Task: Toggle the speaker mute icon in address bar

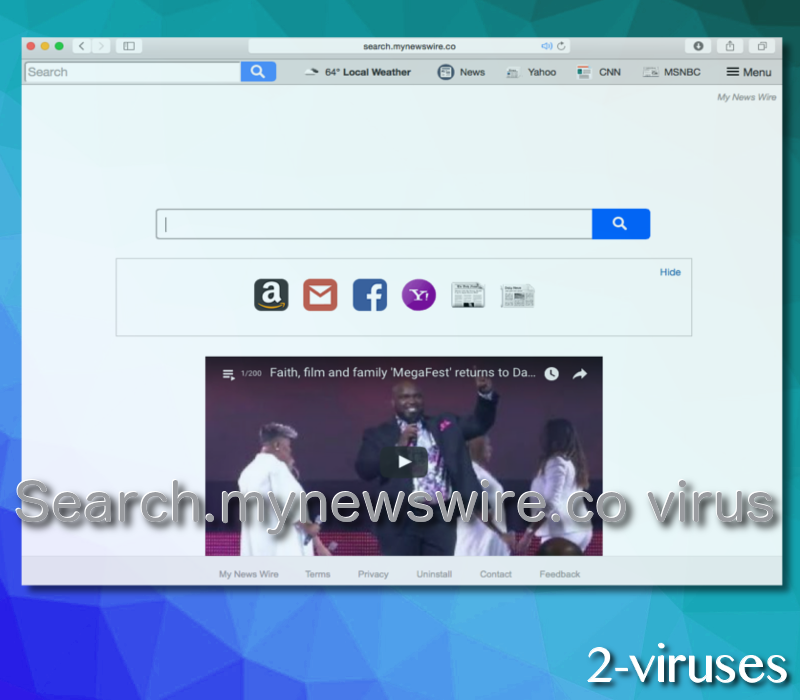Action: pos(547,45)
